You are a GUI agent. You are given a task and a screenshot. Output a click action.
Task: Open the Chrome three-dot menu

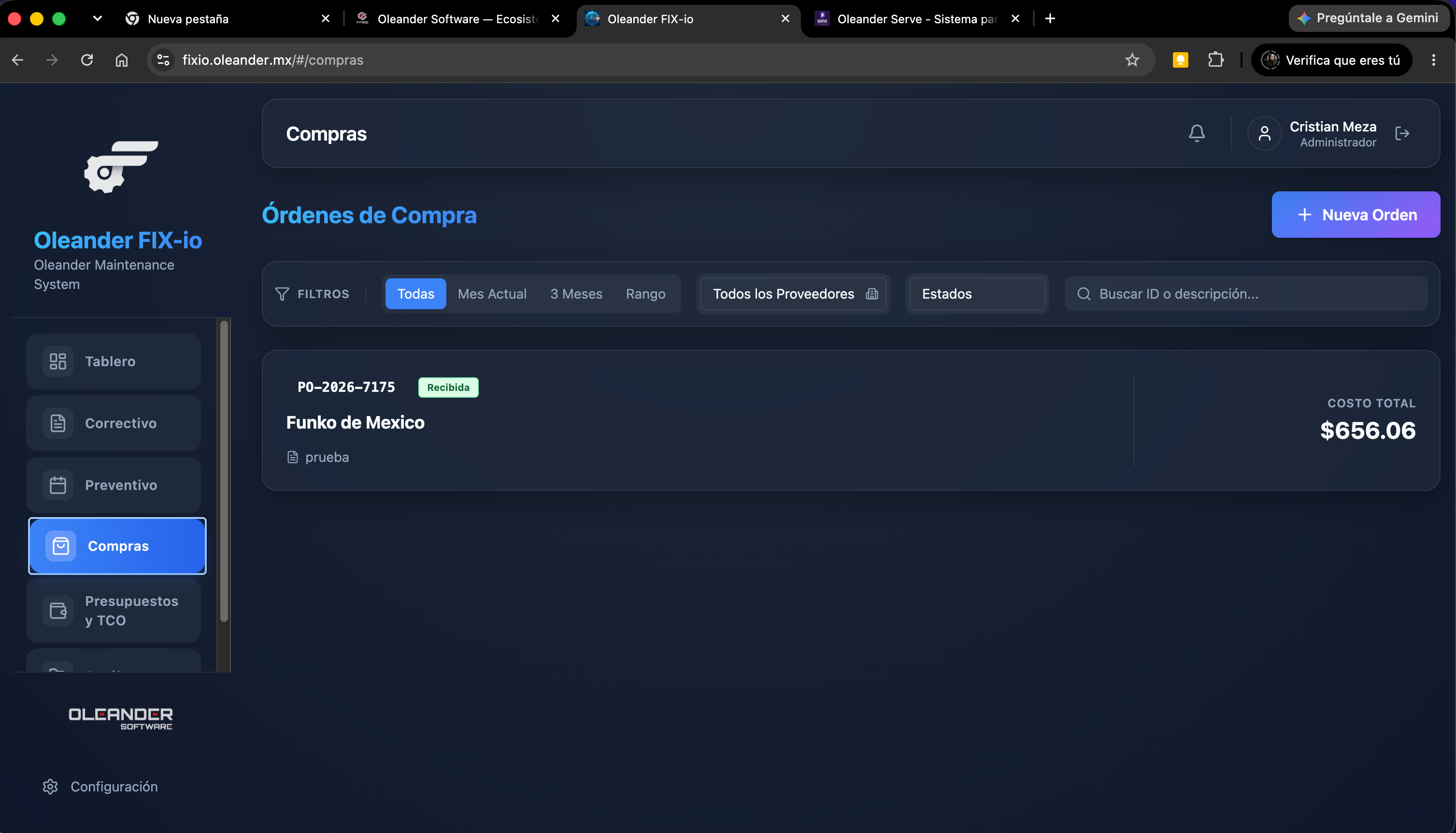tap(1433, 60)
